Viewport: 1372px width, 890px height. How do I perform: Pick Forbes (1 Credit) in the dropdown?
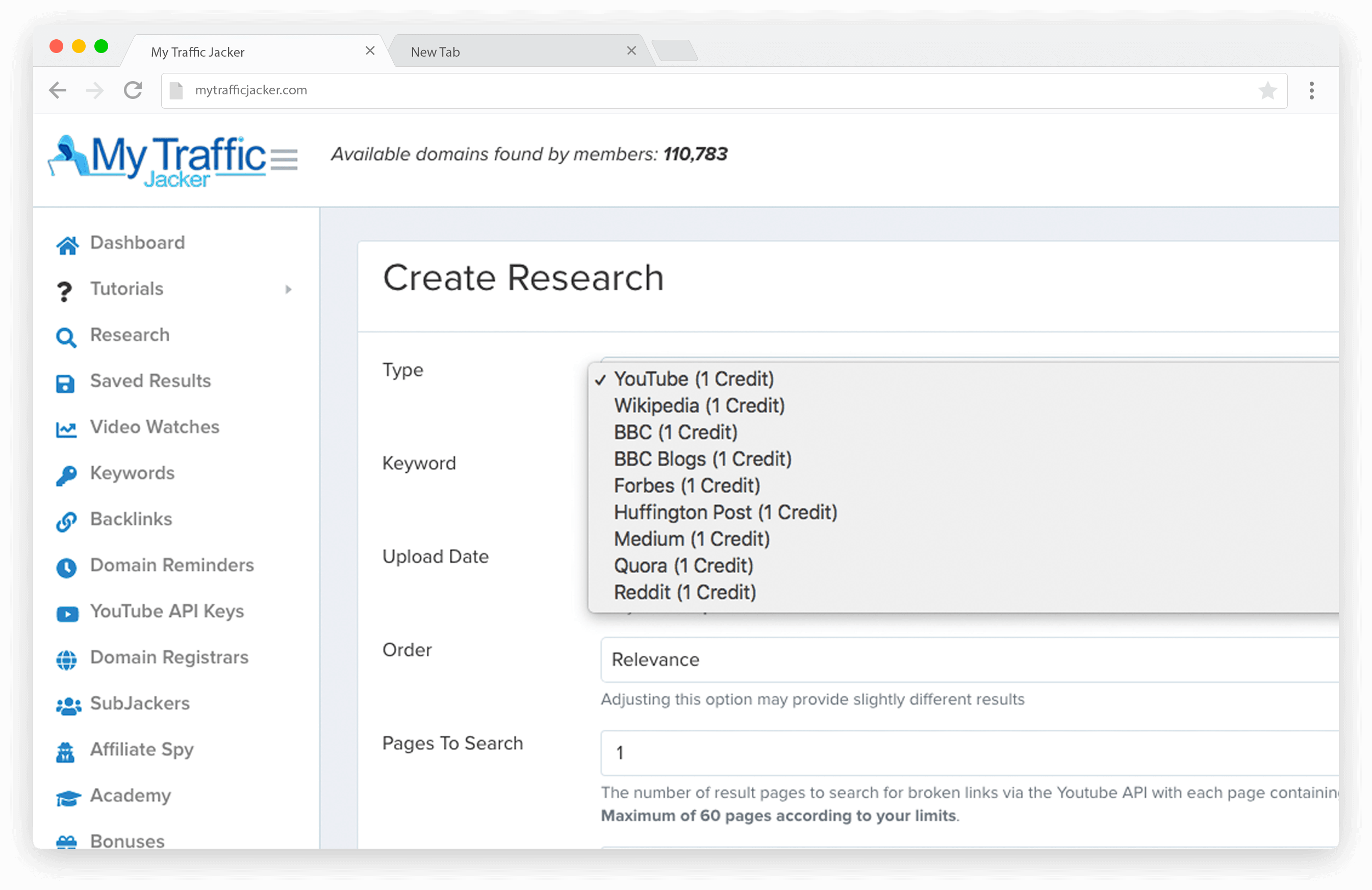click(963, 486)
